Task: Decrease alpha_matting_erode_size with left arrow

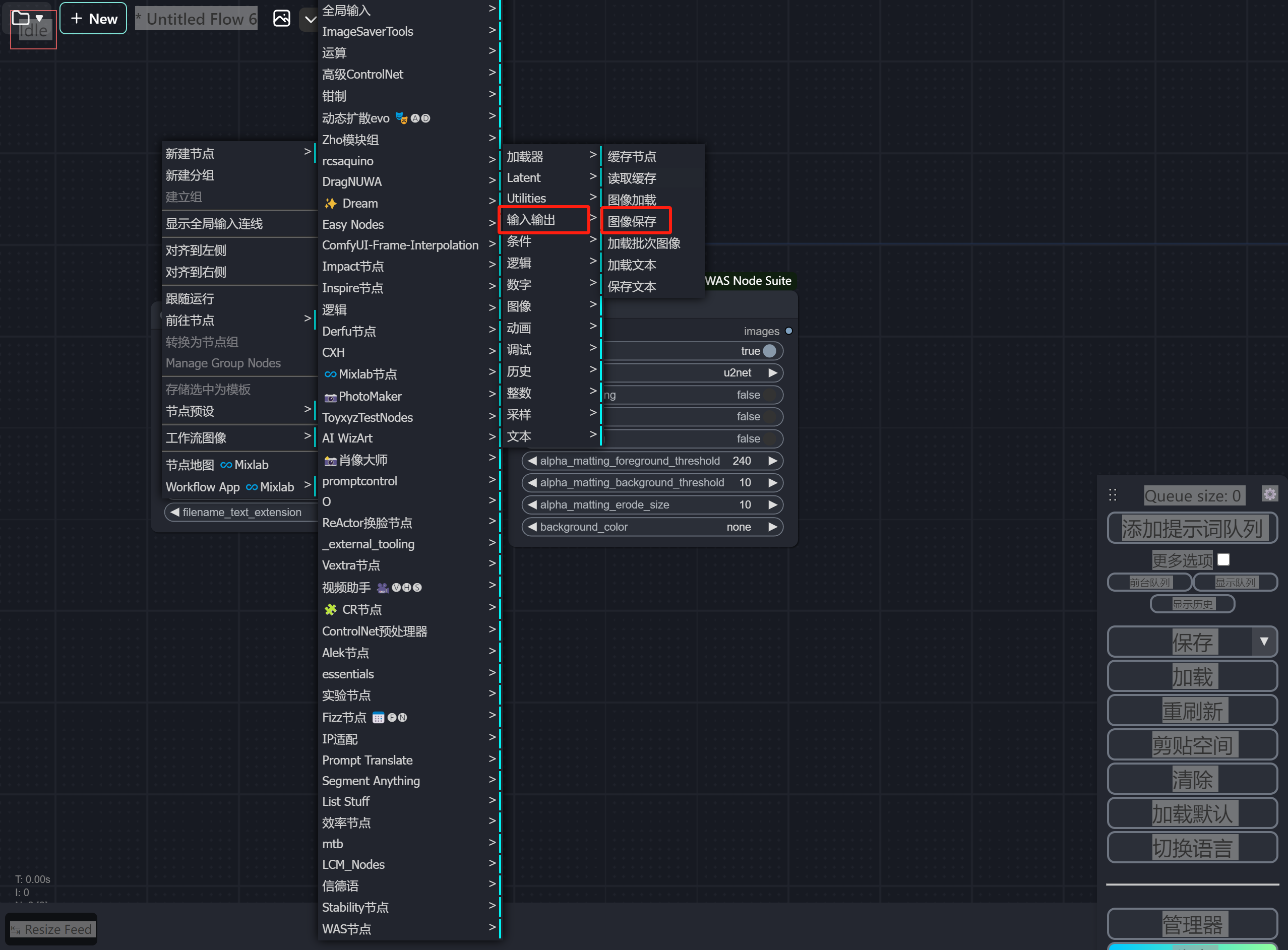Action: click(532, 504)
